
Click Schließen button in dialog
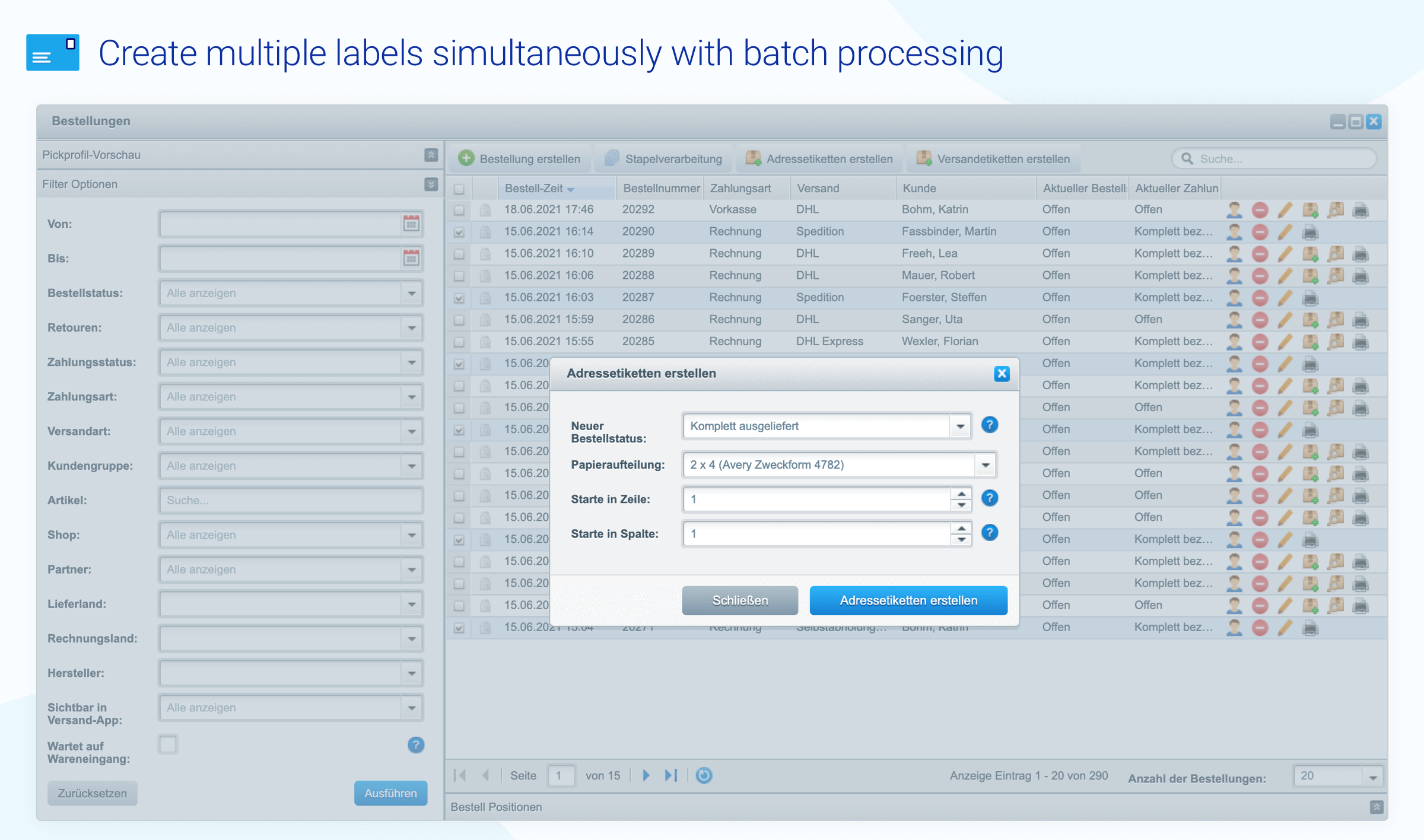(740, 600)
